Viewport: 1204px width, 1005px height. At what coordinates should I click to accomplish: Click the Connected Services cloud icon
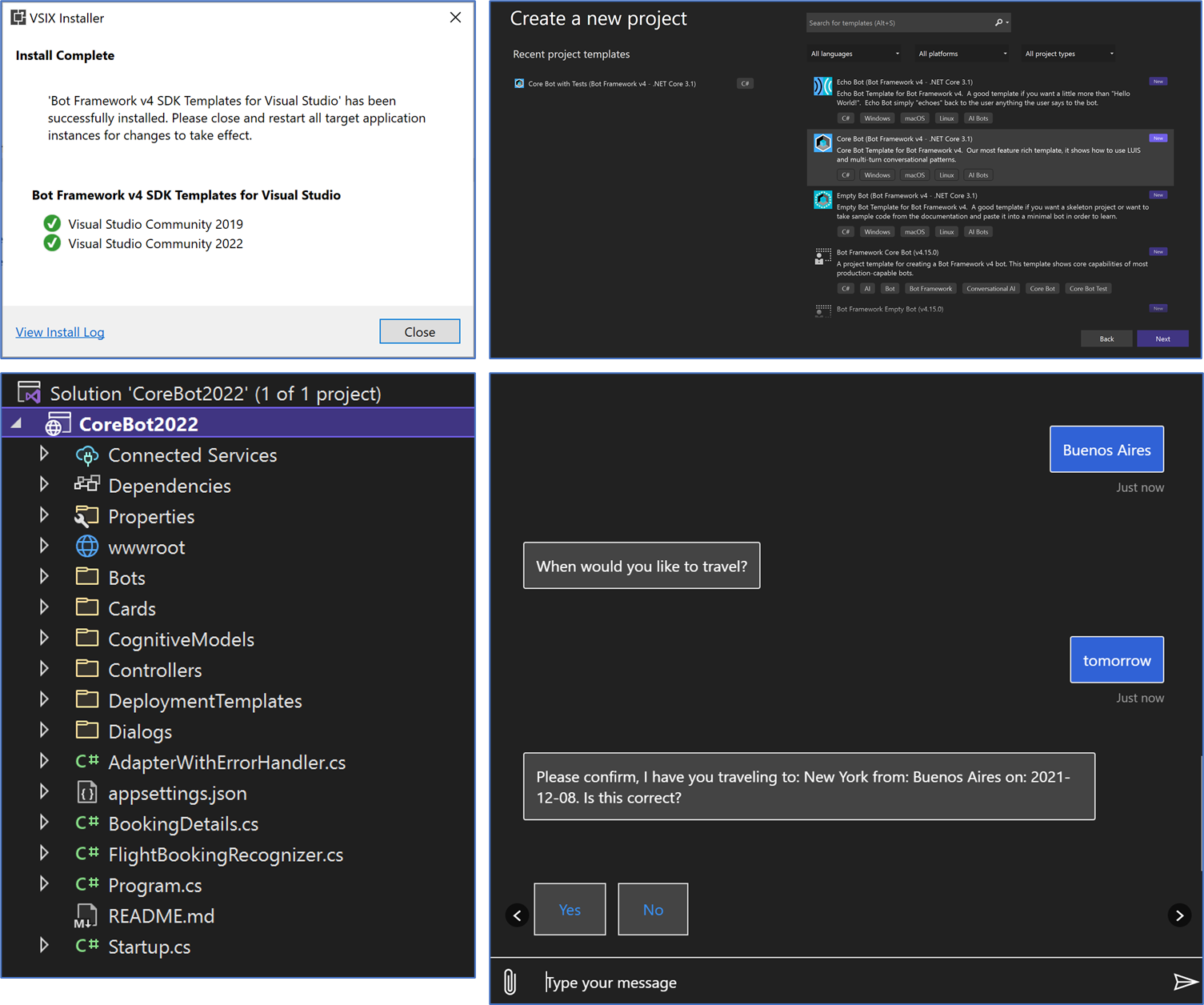coord(88,454)
